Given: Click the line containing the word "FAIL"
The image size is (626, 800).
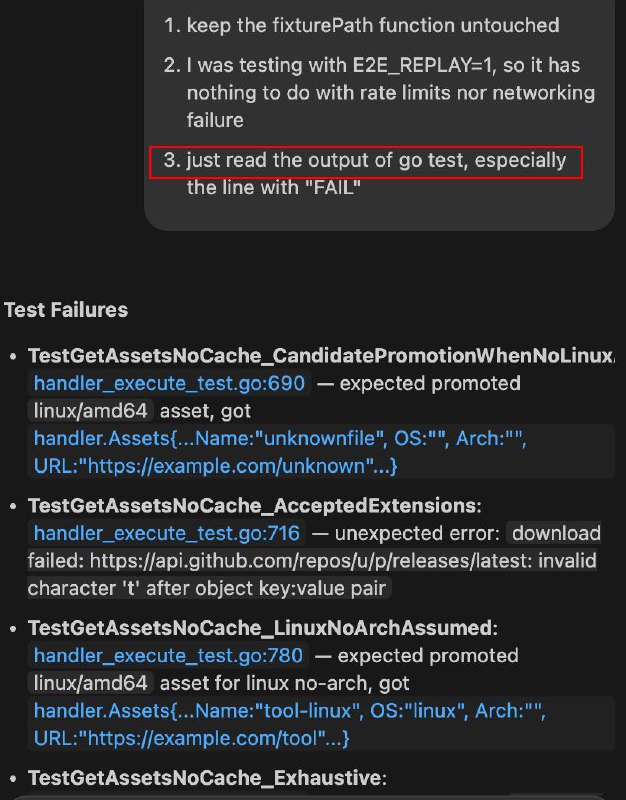Looking at the screenshot, I should click(273, 188).
